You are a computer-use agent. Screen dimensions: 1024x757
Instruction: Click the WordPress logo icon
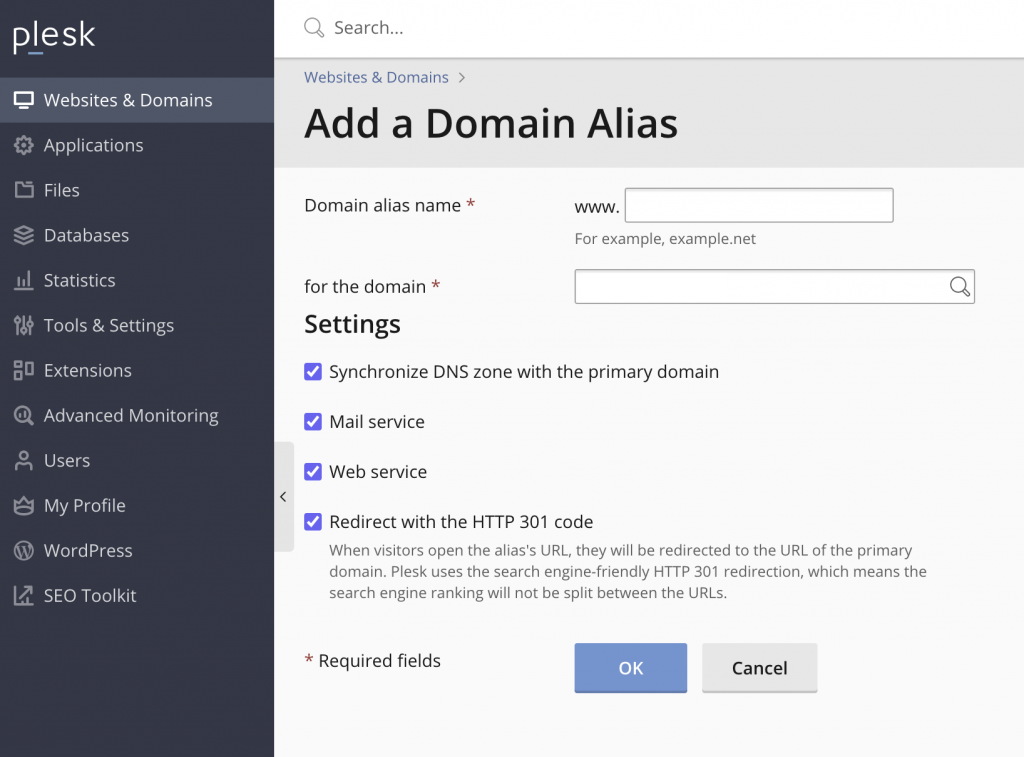point(23,551)
